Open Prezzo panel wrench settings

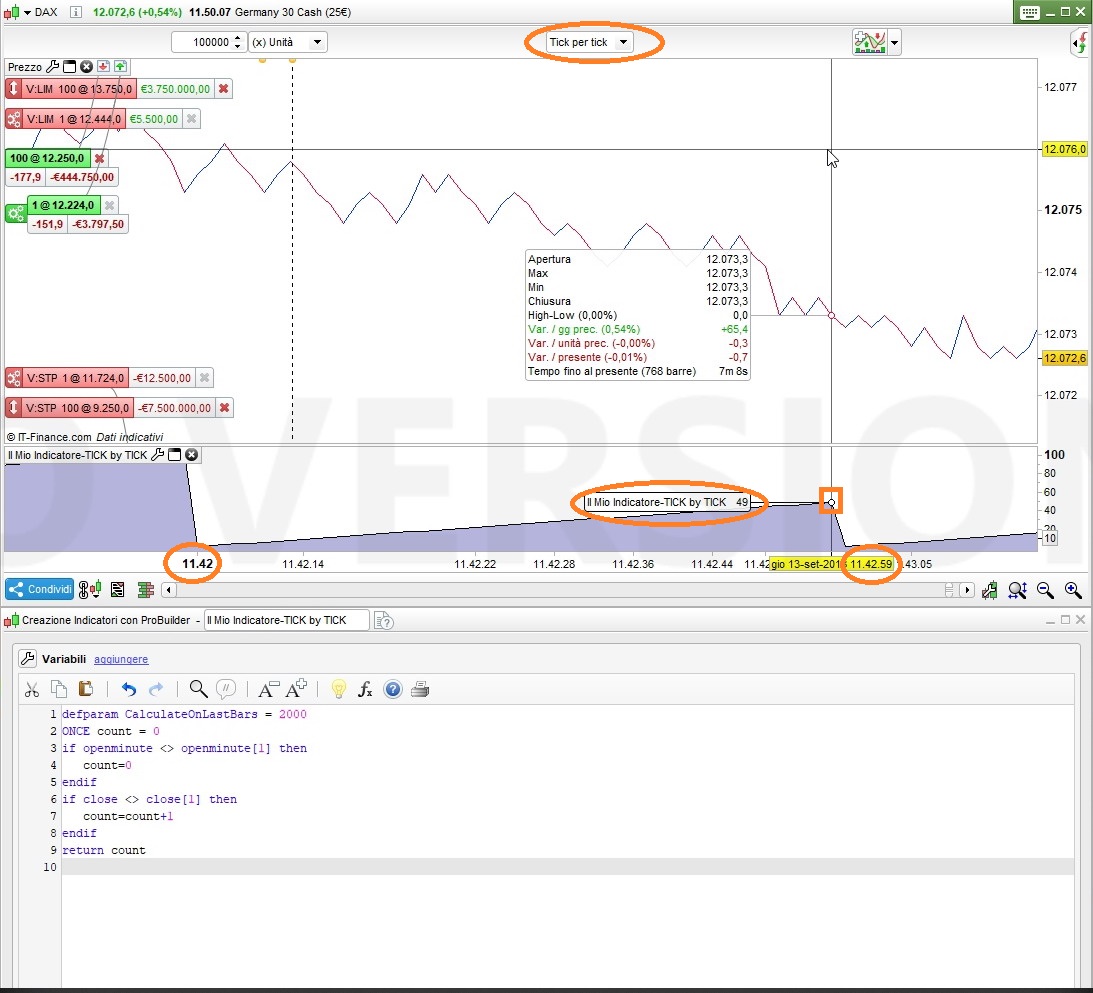tap(52, 66)
